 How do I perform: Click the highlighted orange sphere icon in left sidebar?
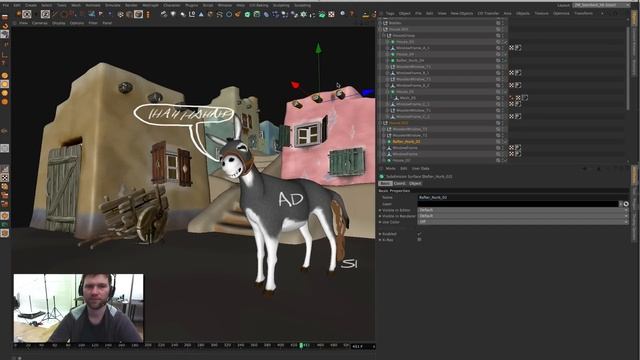pyautogui.click(x=5, y=84)
